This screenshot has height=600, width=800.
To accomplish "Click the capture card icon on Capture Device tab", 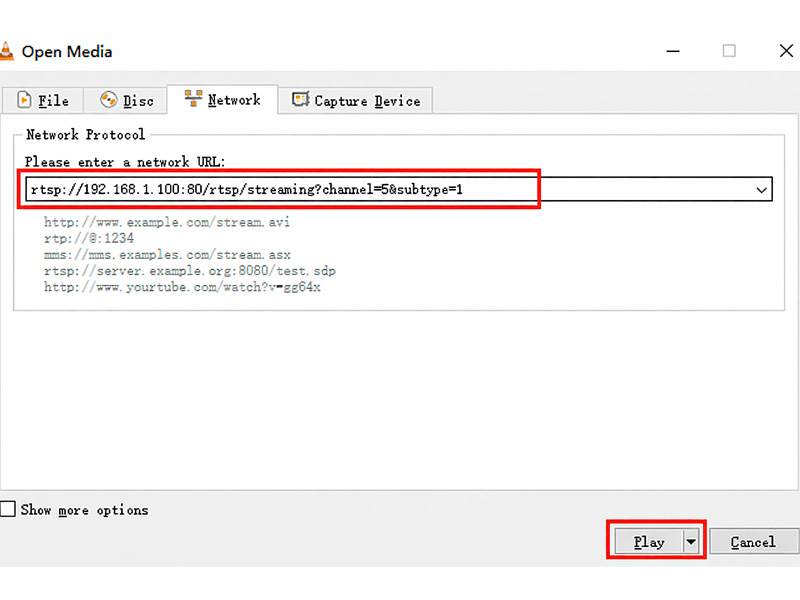I will coord(299,100).
